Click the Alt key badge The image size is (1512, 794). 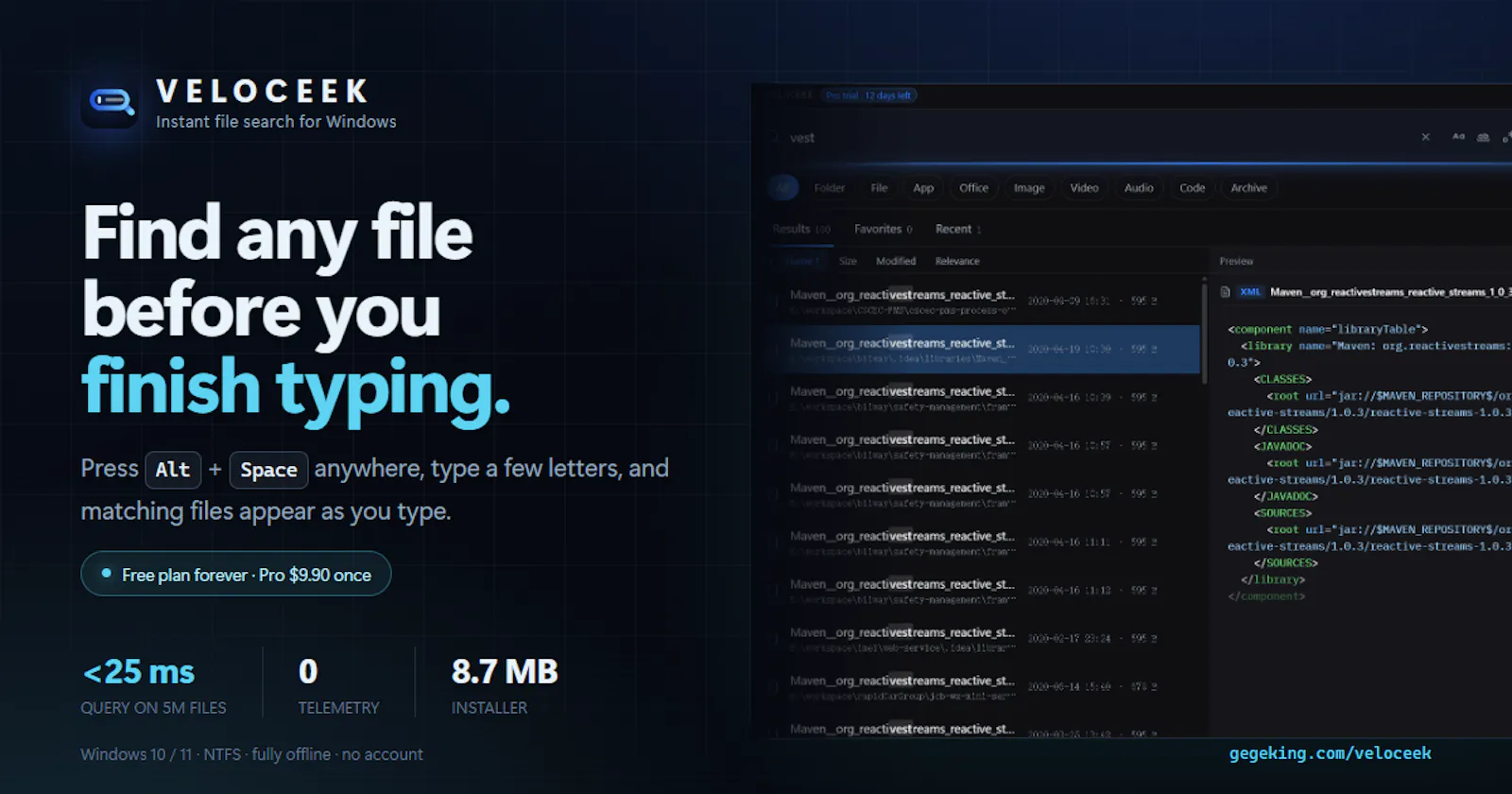point(173,470)
